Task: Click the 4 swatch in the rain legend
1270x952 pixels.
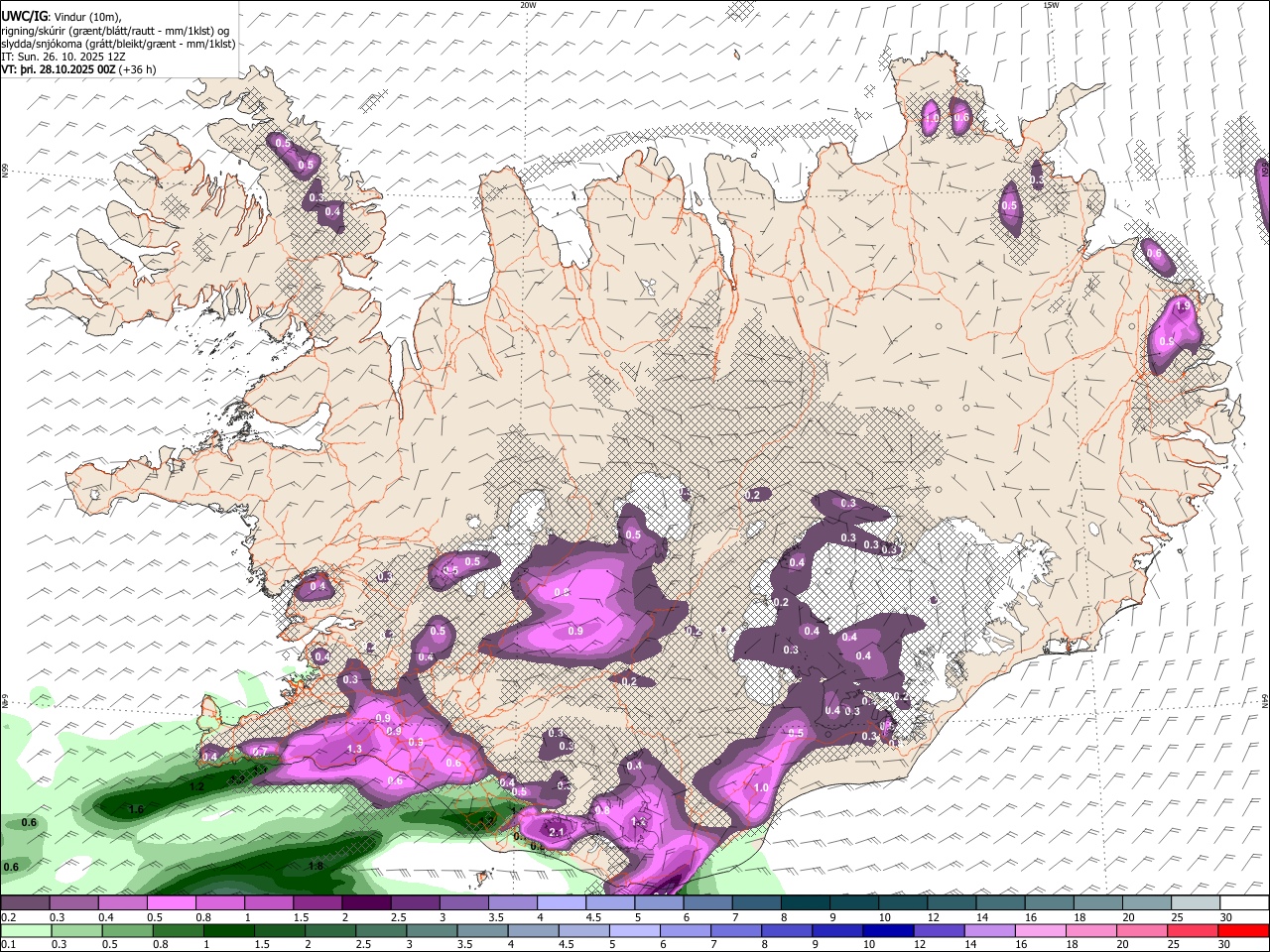Action: pyautogui.click(x=534, y=931)
